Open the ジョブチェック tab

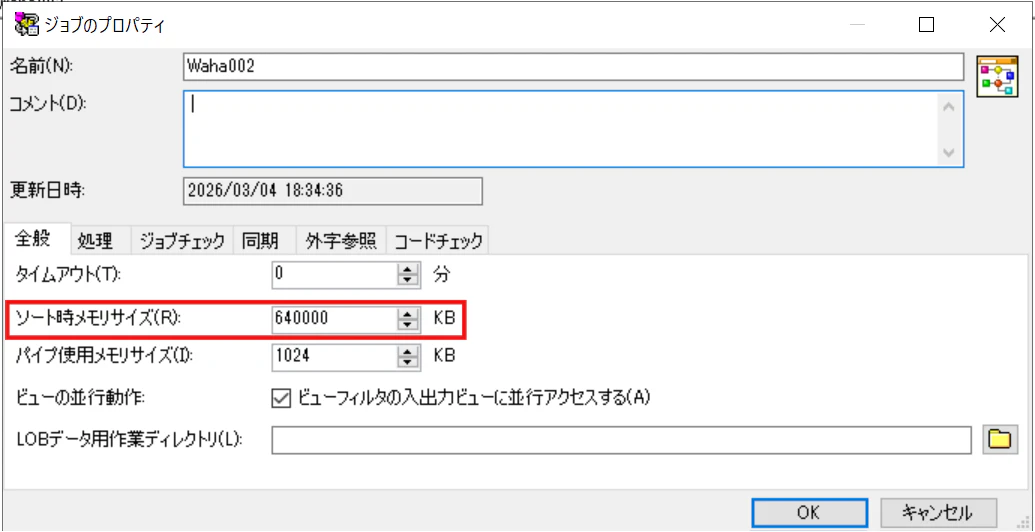182,242
